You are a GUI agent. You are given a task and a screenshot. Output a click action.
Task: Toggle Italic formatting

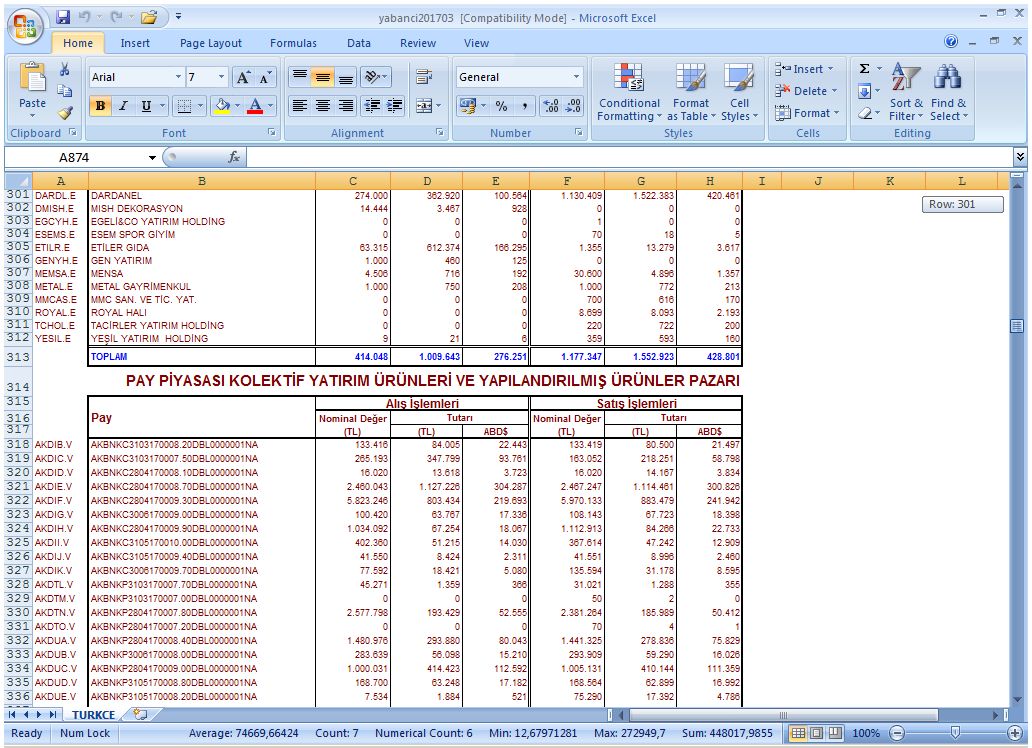tap(123, 105)
